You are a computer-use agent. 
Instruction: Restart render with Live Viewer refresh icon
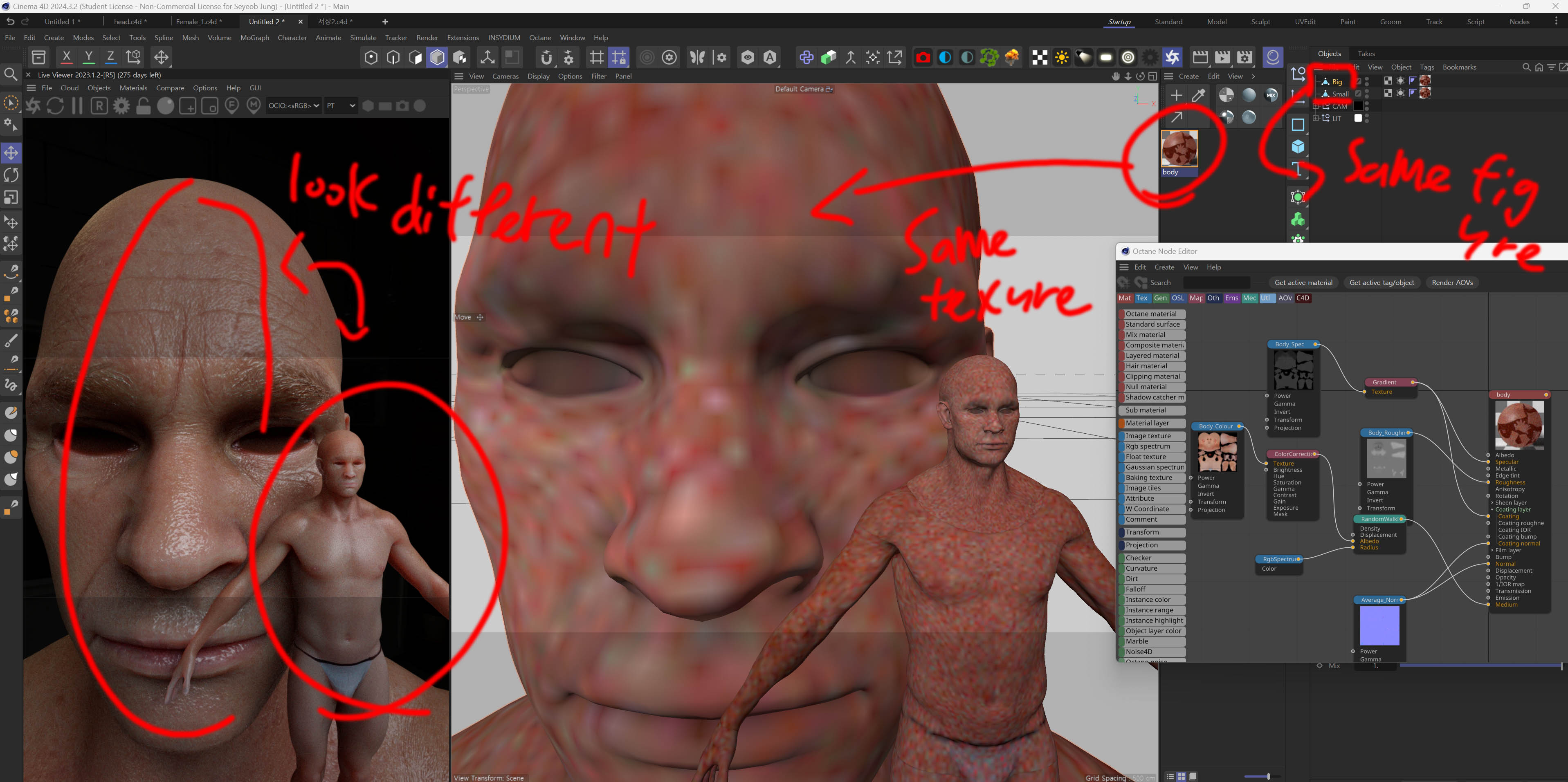(55, 106)
